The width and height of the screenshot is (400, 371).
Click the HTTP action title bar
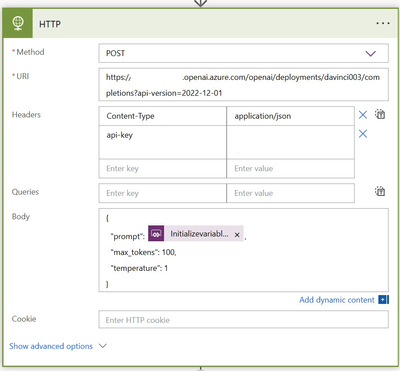200,23
